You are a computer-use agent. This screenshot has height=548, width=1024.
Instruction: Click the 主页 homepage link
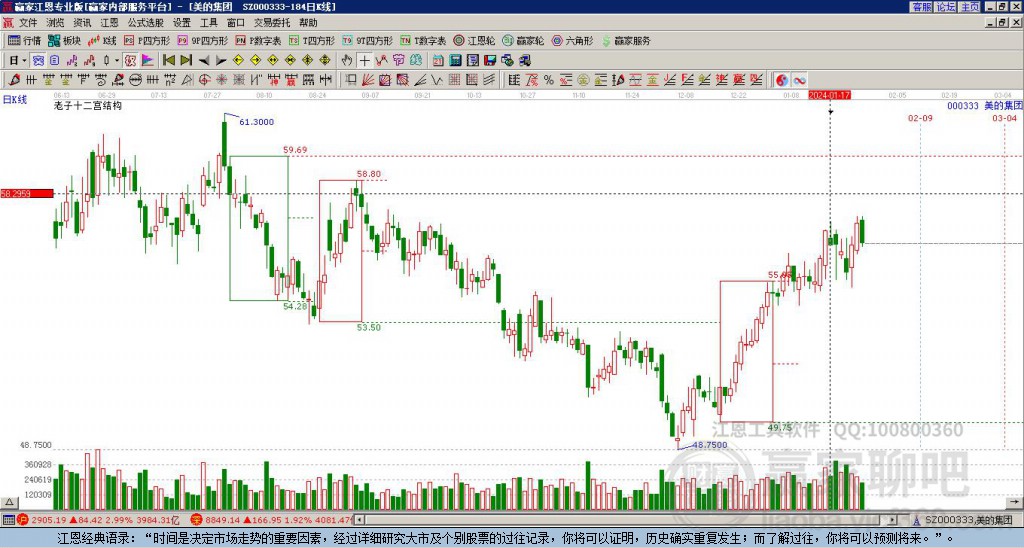click(970, 7)
